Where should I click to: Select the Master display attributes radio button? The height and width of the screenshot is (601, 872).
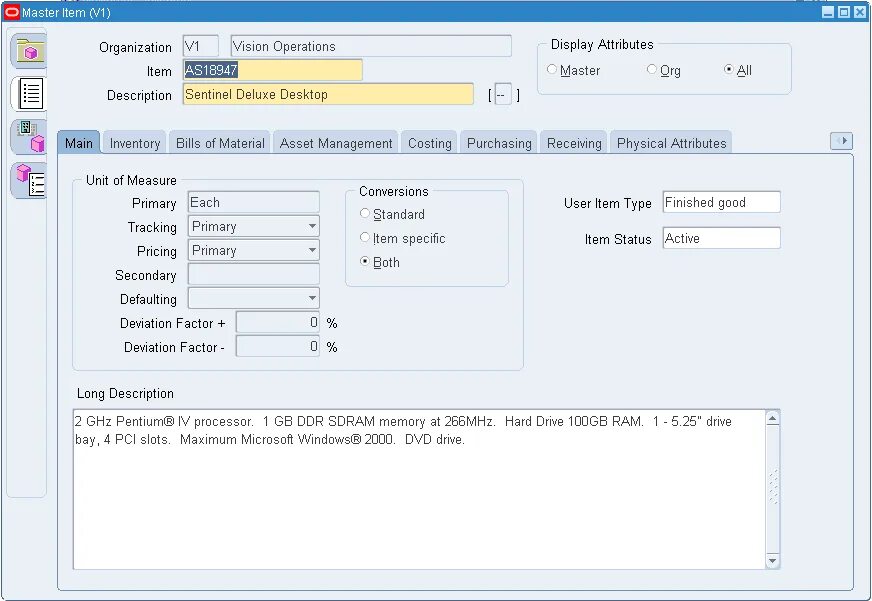coord(552,69)
